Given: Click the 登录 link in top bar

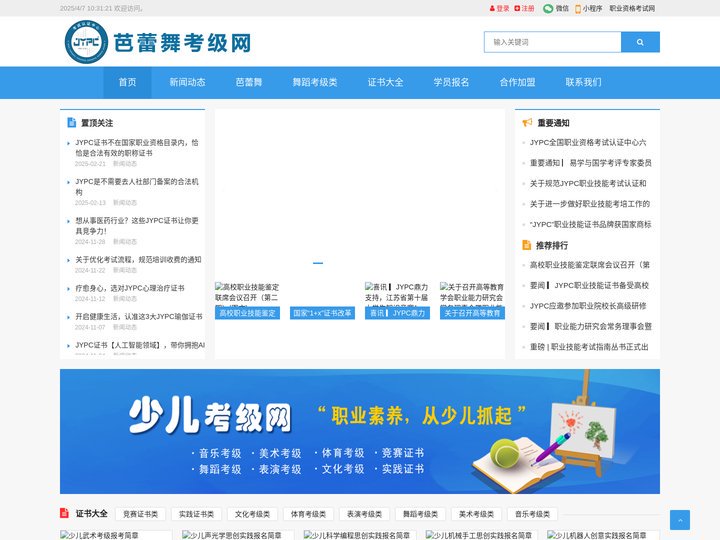Looking at the screenshot, I should tap(503, 8).
